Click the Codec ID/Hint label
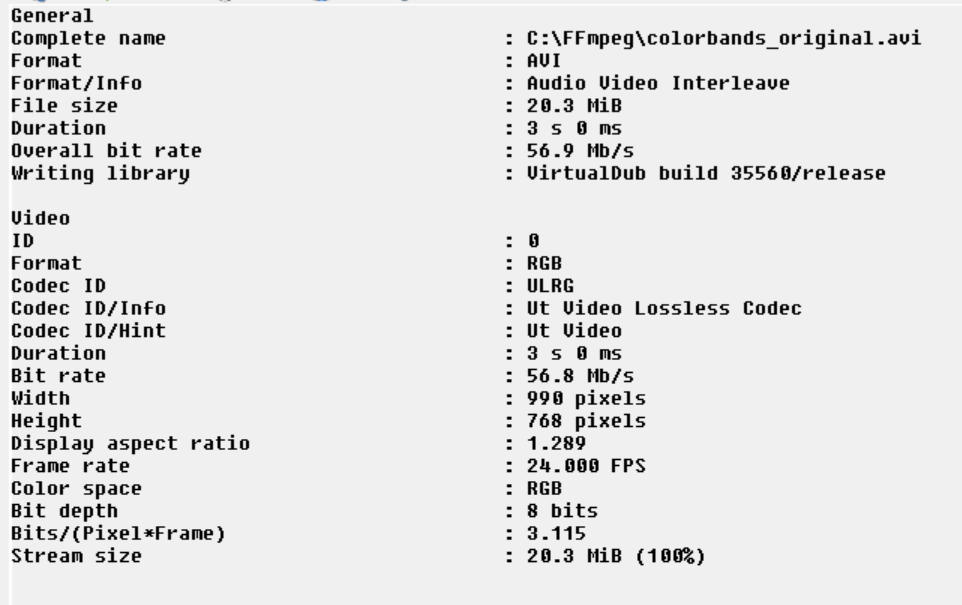Screen dimensions: 962x605 click(88, 331)
